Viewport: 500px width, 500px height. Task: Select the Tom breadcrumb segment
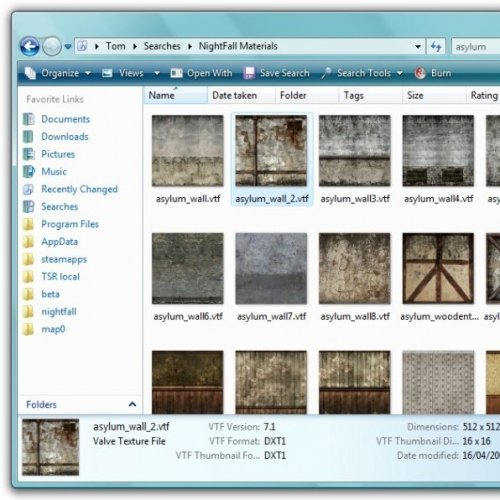click(115, 46)
